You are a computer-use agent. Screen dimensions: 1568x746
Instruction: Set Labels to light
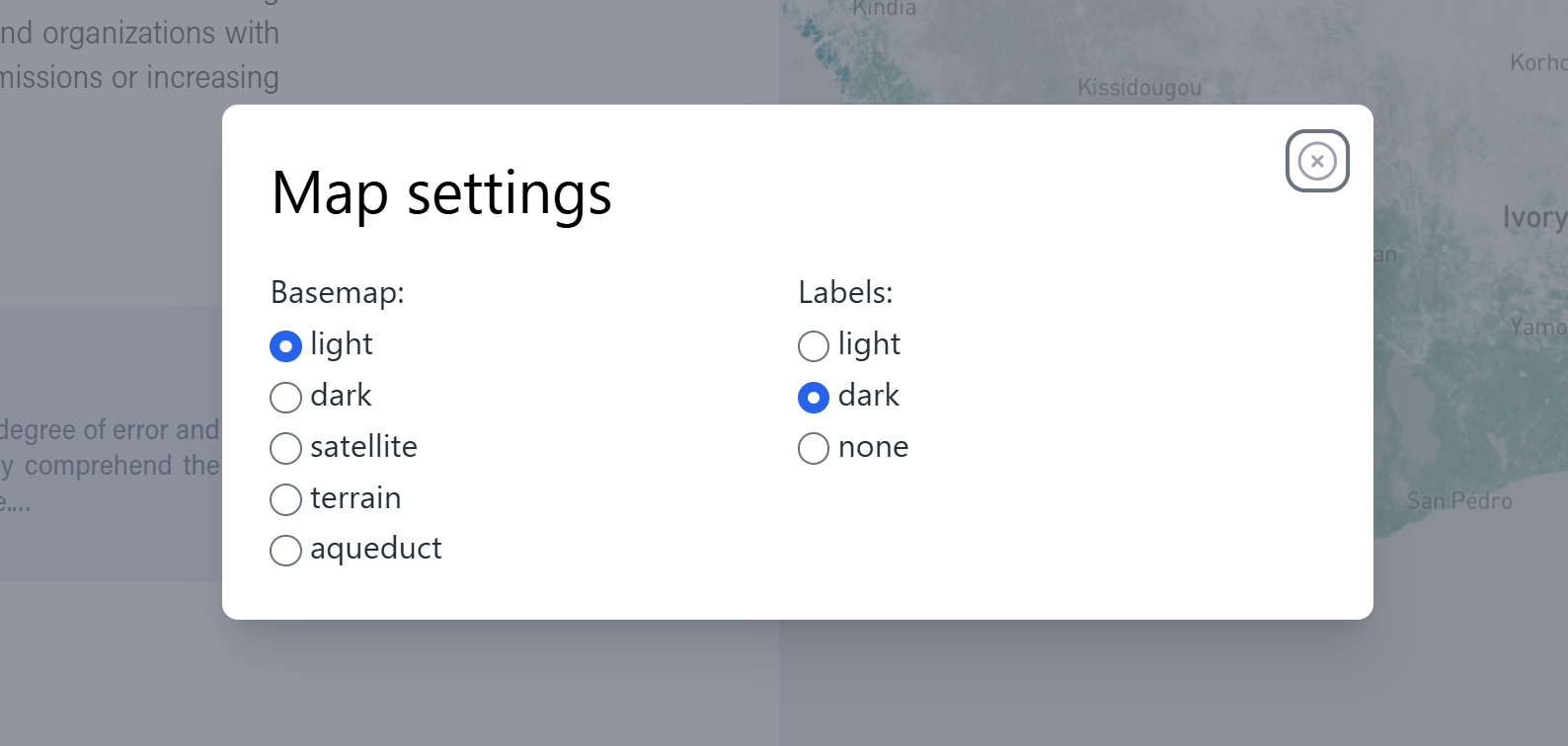click(814, 346)
